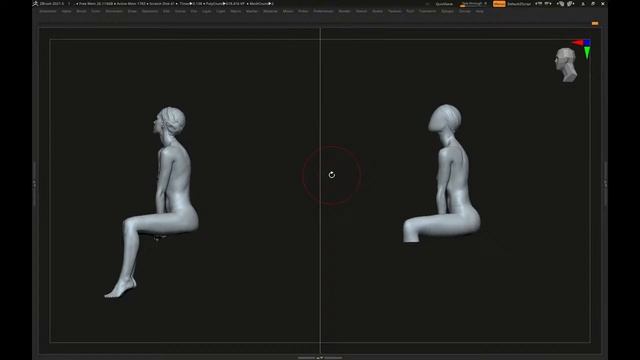Click the blue Z-axis square

point(587,42)
